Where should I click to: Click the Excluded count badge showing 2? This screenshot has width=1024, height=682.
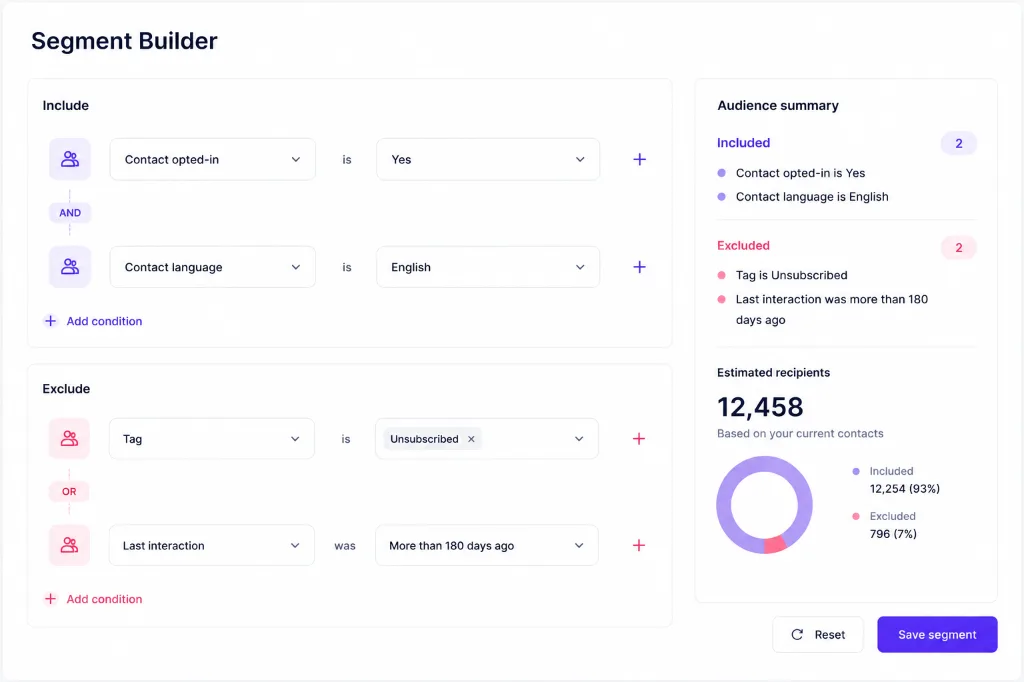tap(959, 248)
